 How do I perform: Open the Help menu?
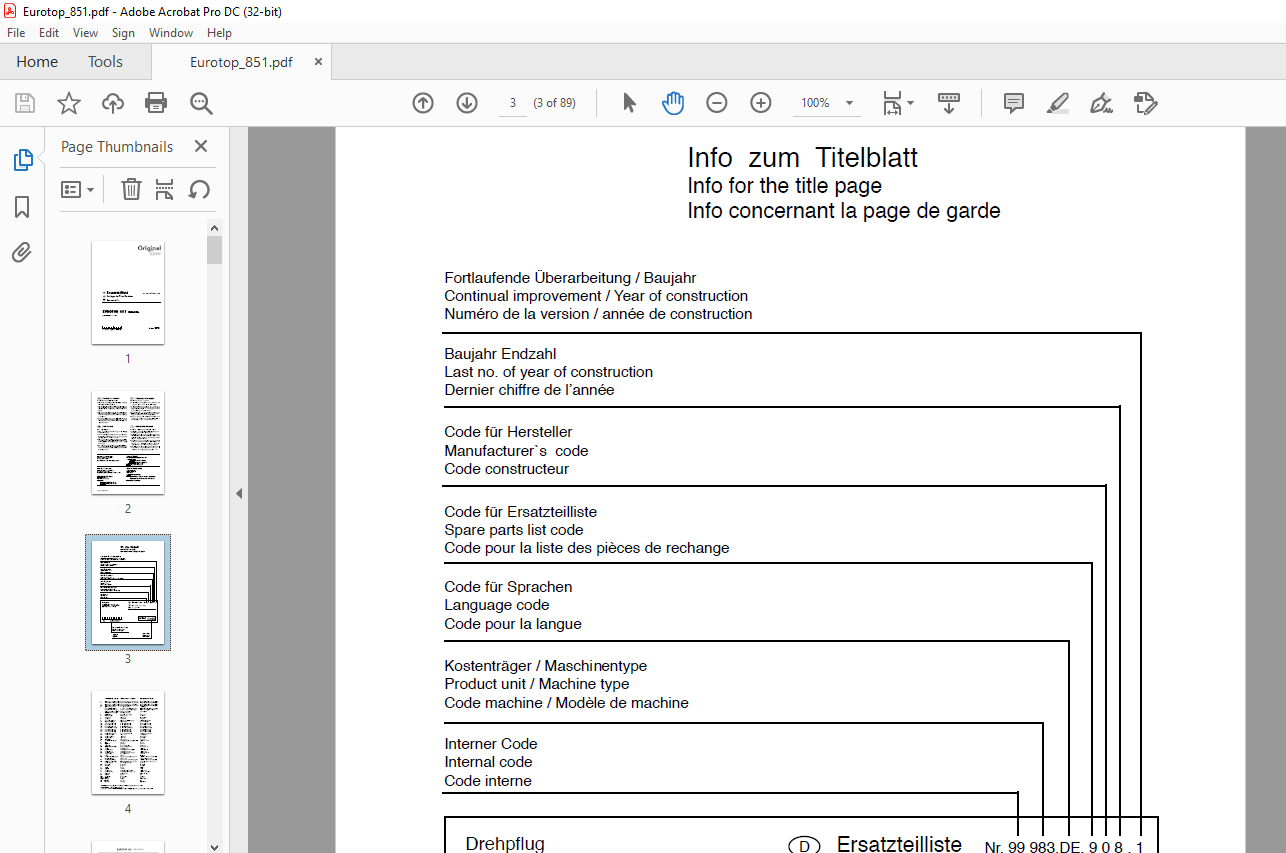[x=219, y=33]
